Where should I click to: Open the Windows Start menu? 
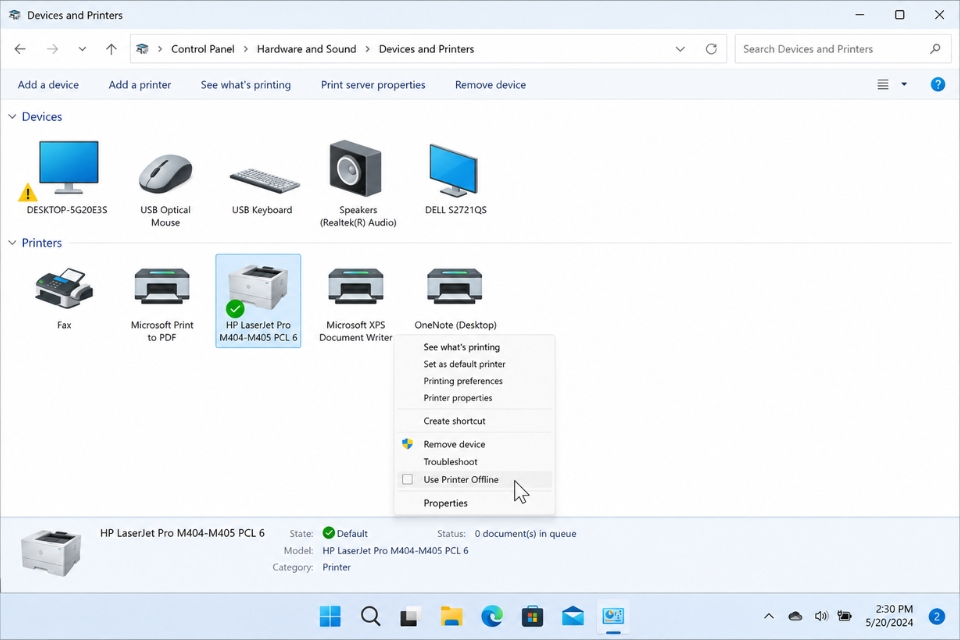[330, 616]
